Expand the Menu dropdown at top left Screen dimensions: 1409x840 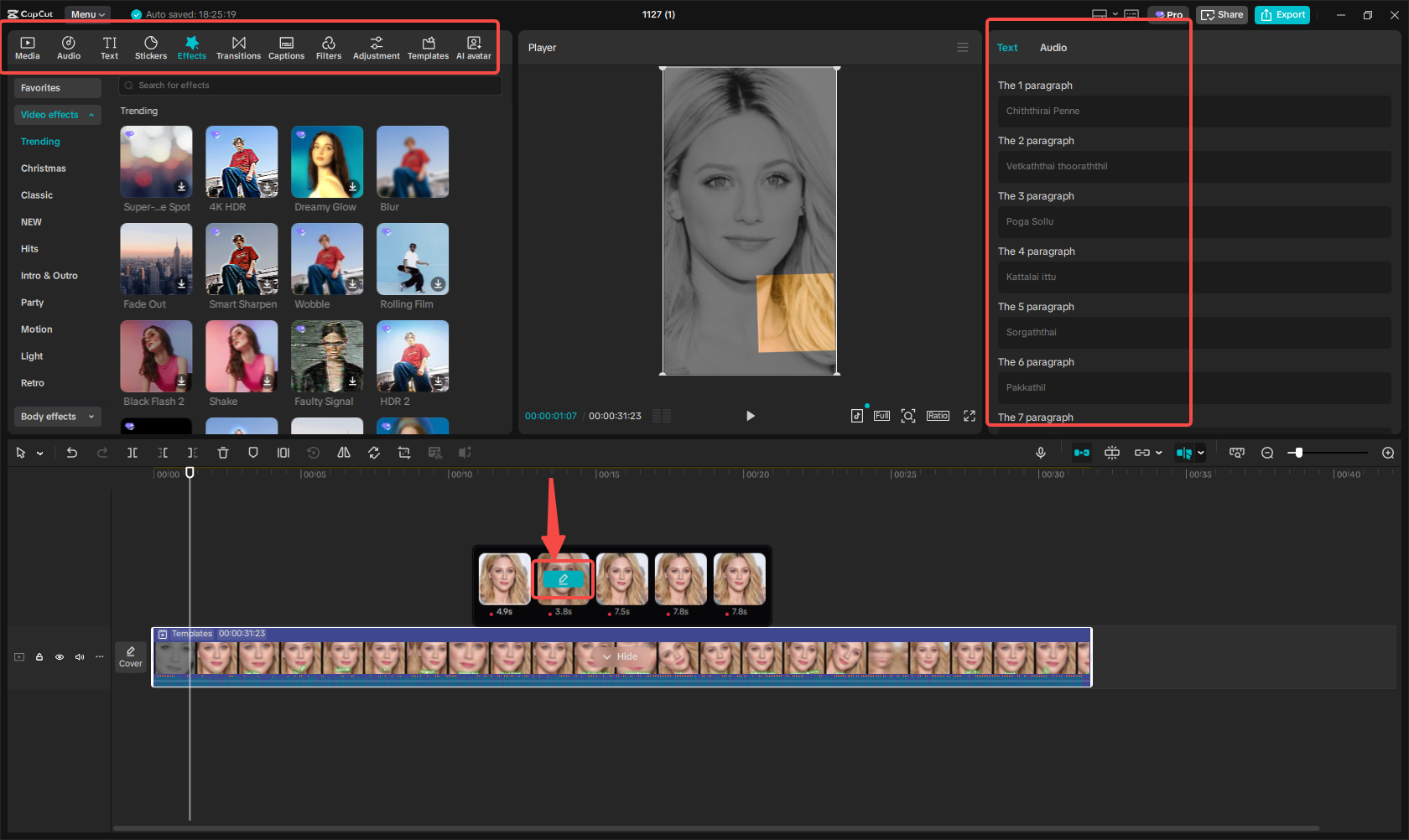pos(86,13)
